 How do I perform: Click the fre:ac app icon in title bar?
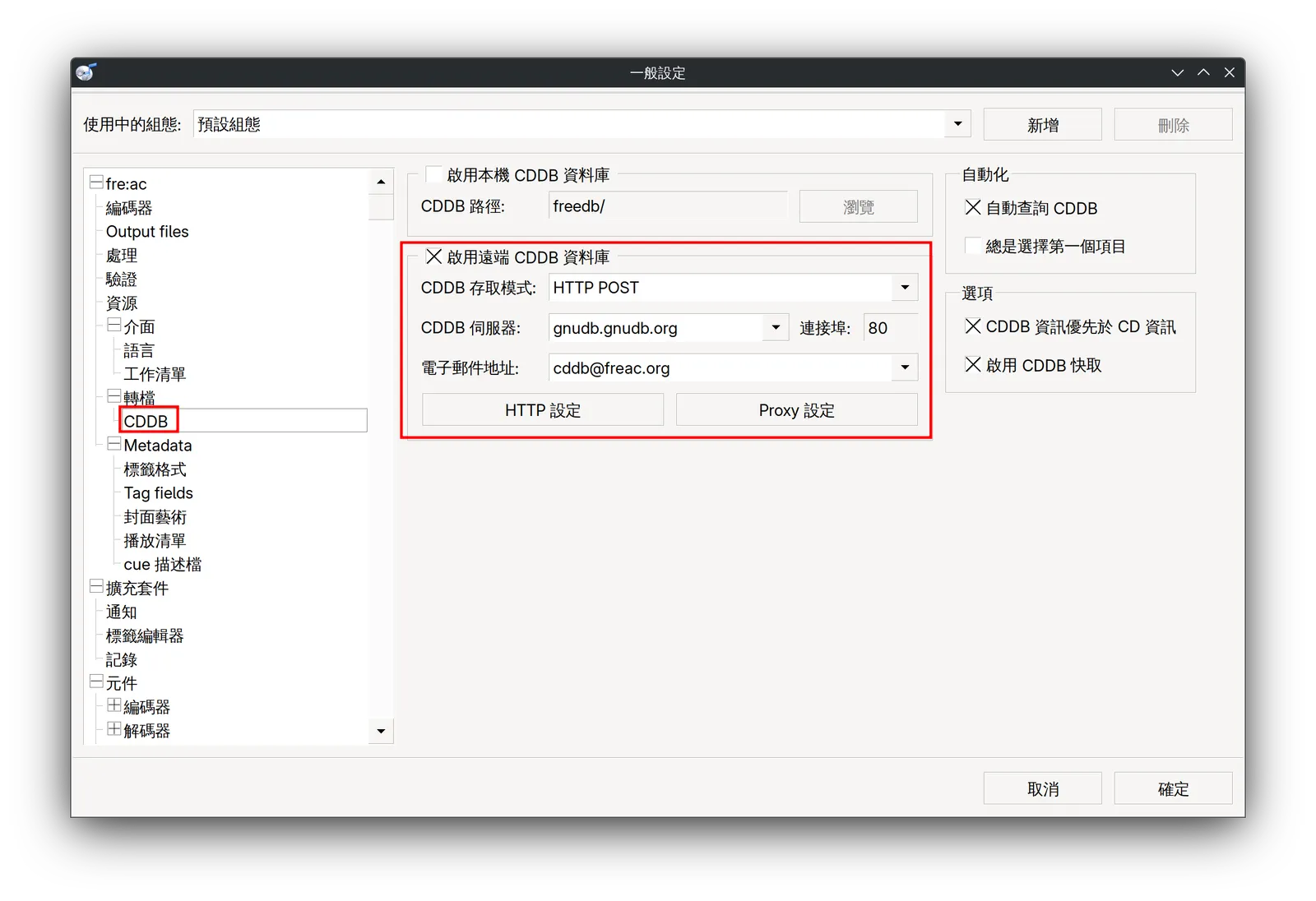86,72
